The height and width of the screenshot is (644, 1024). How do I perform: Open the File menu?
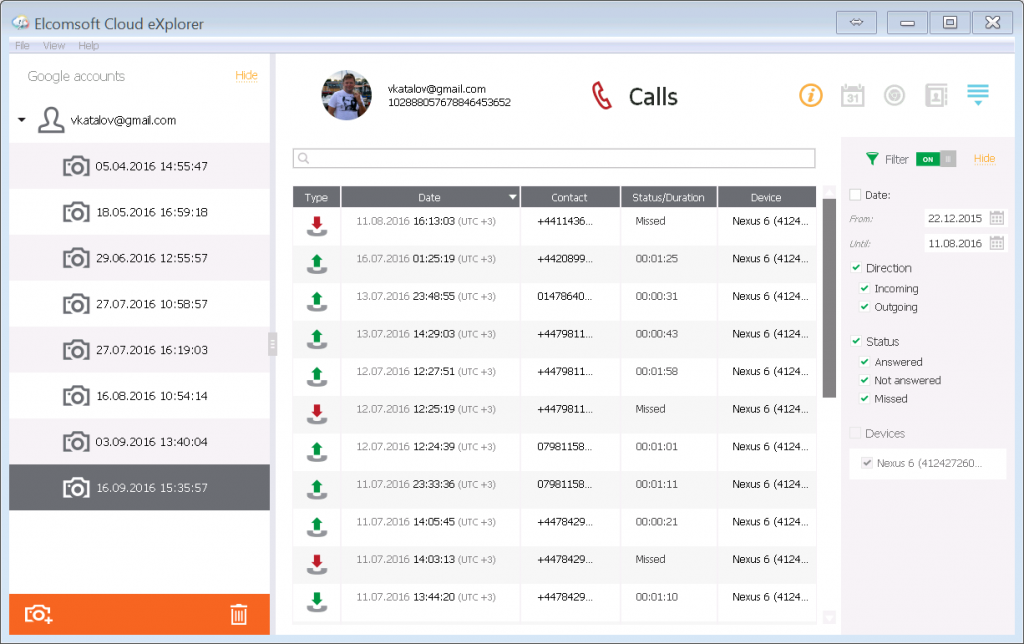tap(21, 45)
